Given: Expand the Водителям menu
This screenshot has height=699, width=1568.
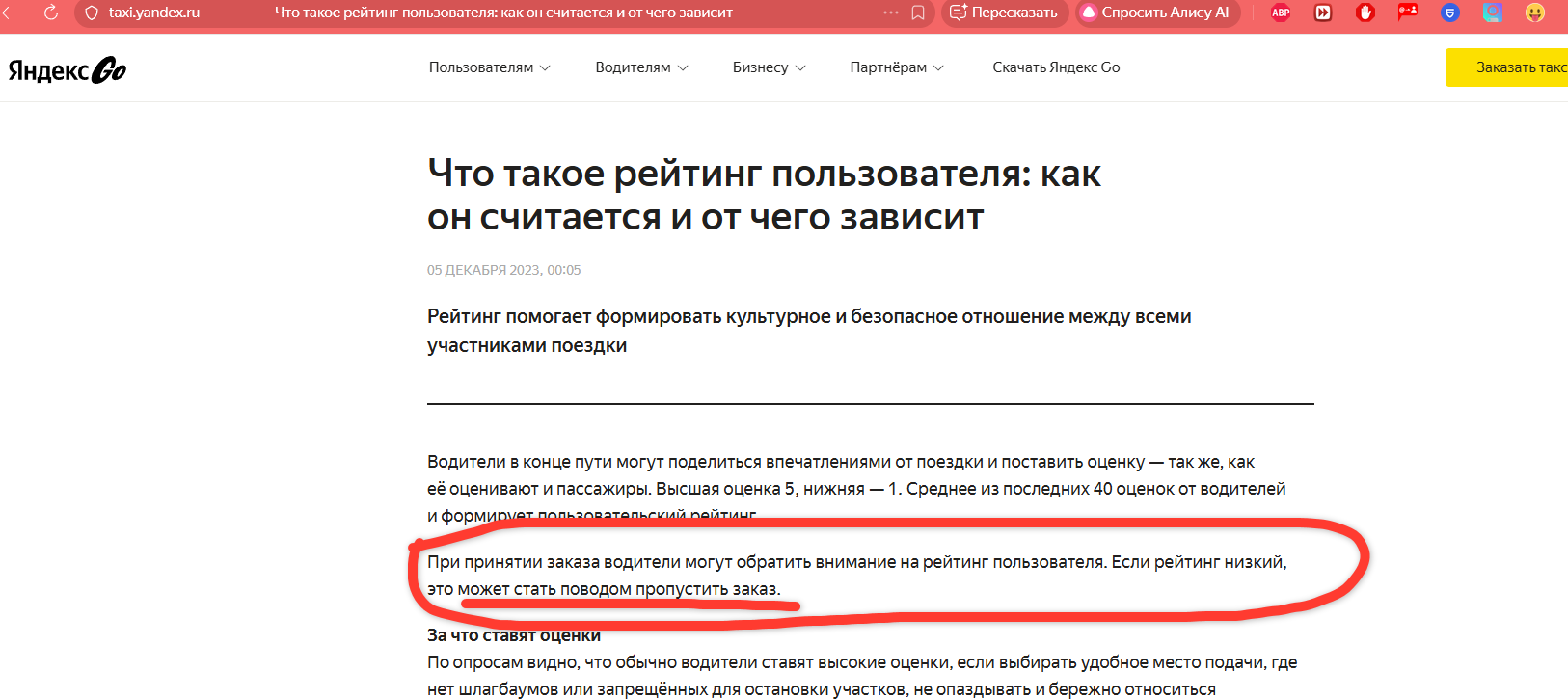Looking at the screenshot, I should point(642,67).
